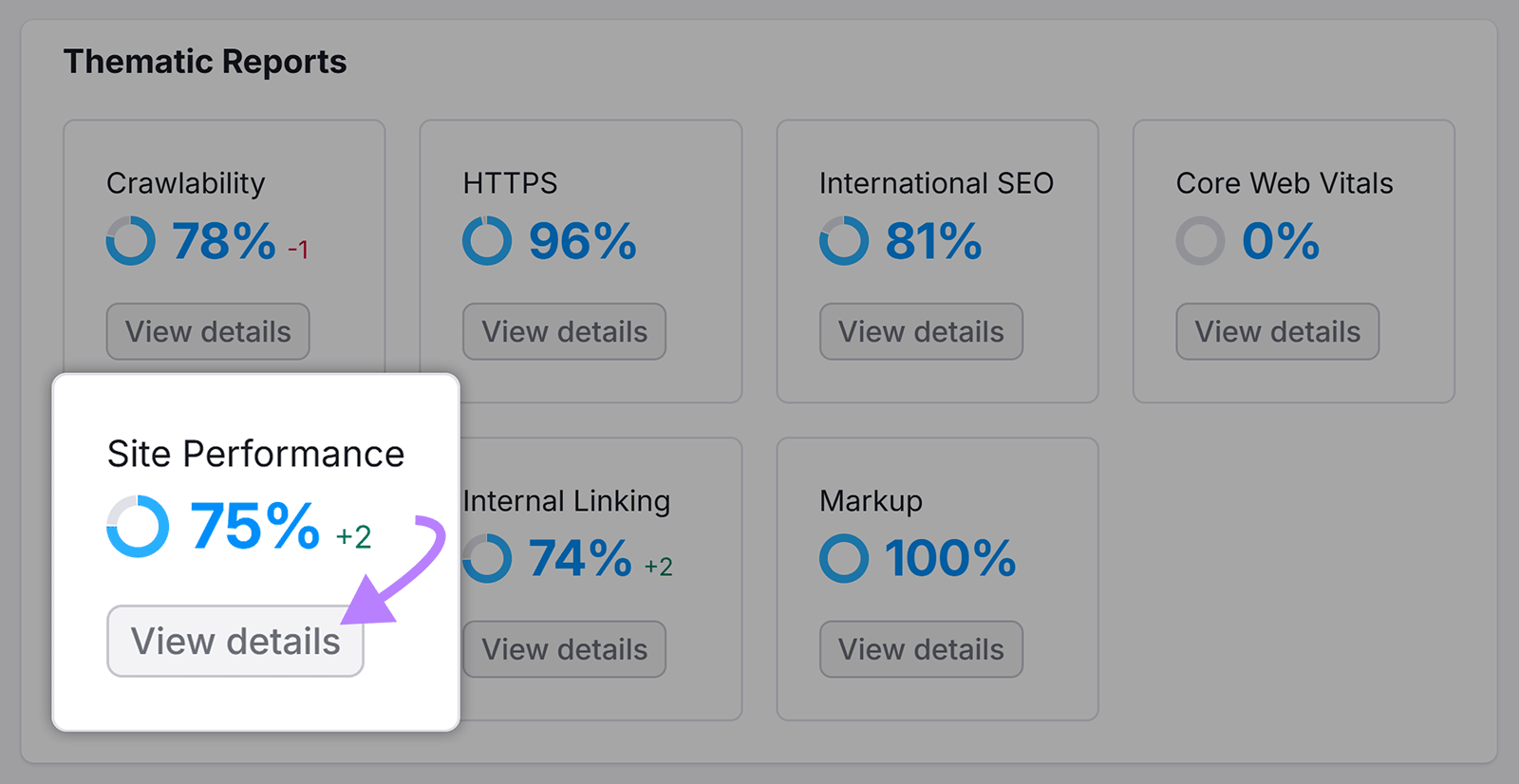
Task: Open details for Internal Linking
Action: [x=564, y=649]
